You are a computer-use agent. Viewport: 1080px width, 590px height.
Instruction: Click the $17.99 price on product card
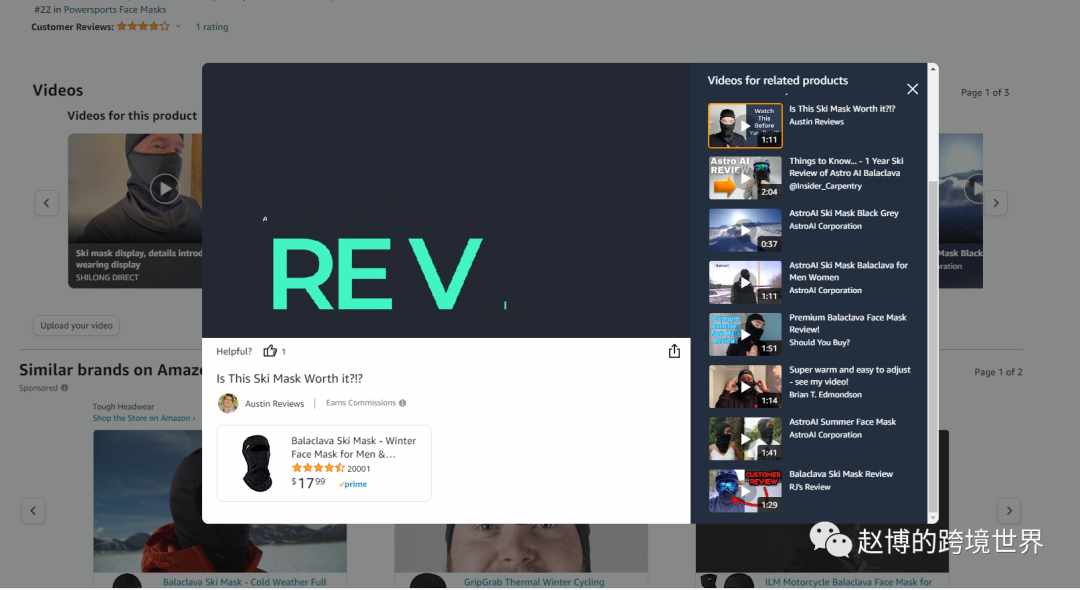pyautogui.click(x=308, y=483)
